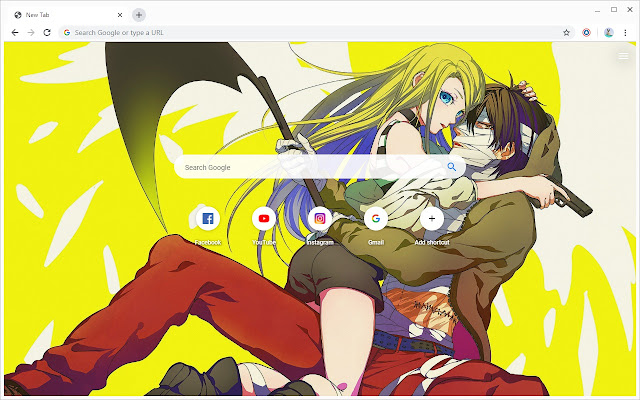Go back with the browser back arrow
Viewport: 640px width, 400px height.
click(x=15, y=33)
